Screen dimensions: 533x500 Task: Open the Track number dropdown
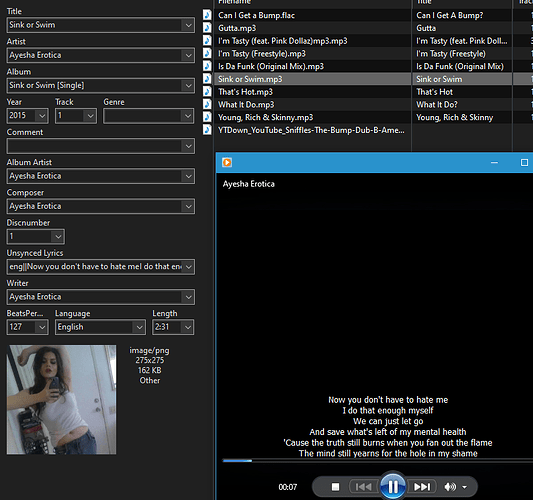tap(90, 116)
